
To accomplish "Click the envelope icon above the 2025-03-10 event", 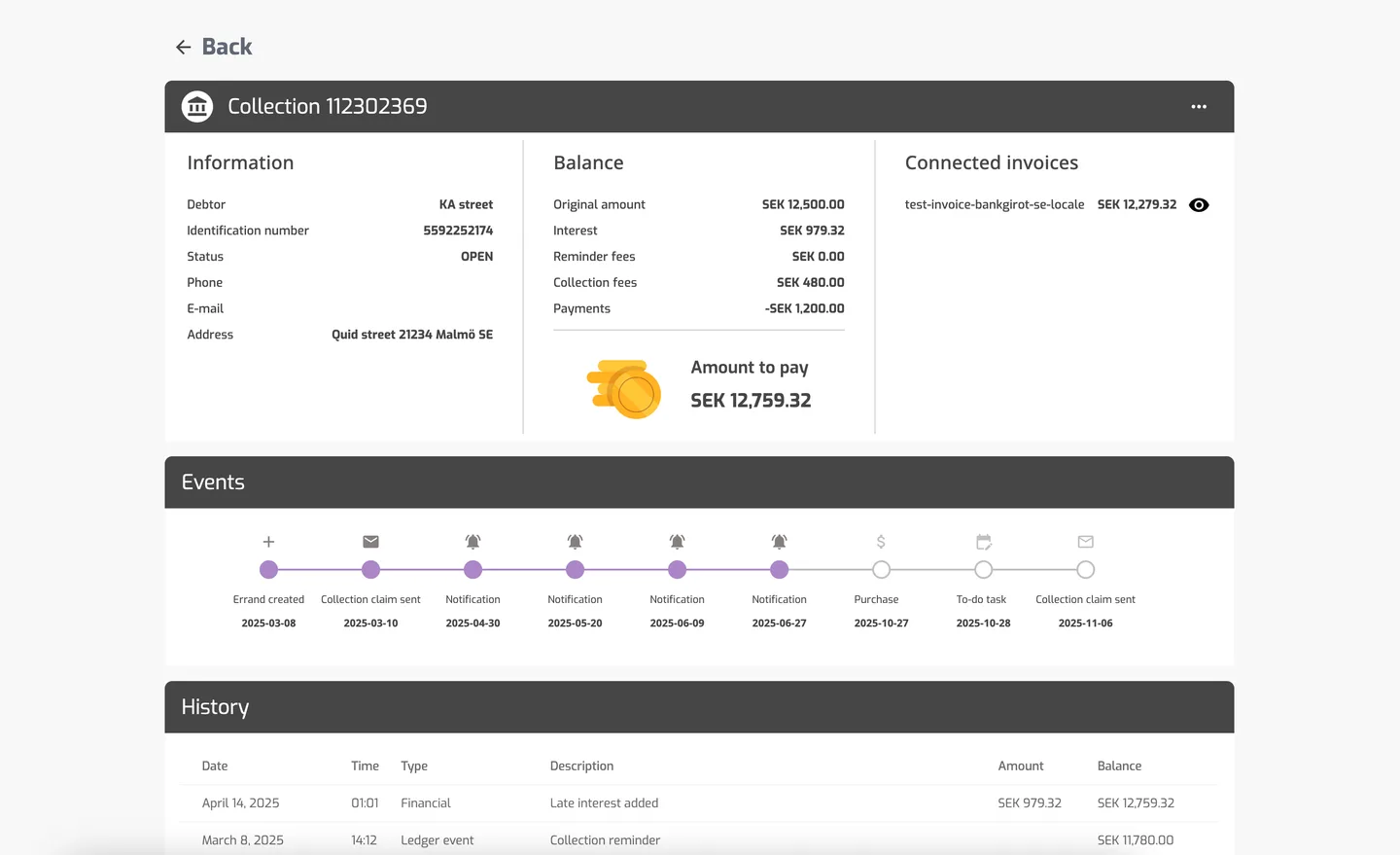I will point(371,542).
